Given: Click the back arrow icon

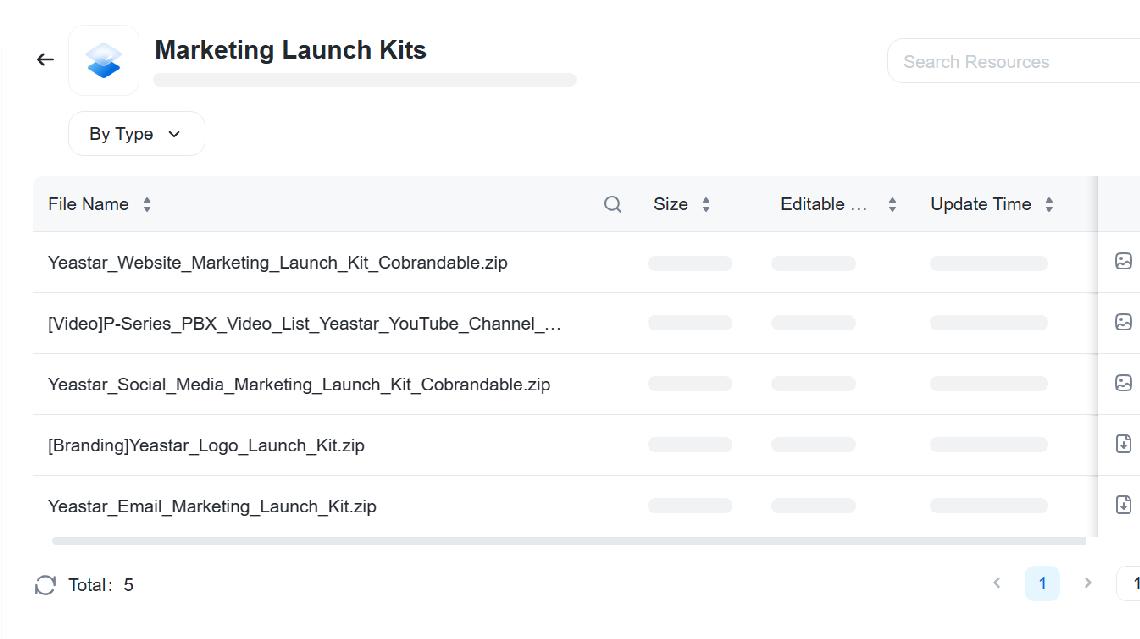Looking at the screenshot, I should click(45, 60).
